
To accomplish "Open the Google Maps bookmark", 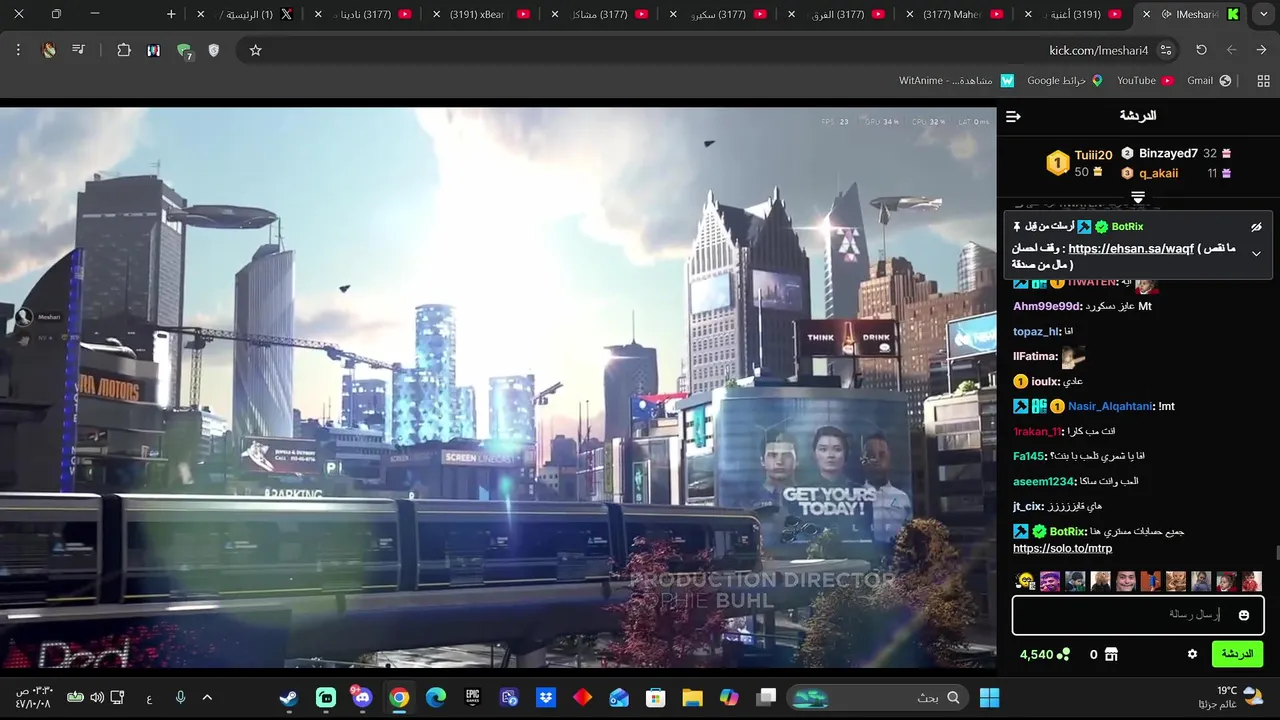I will [1064, 81].
